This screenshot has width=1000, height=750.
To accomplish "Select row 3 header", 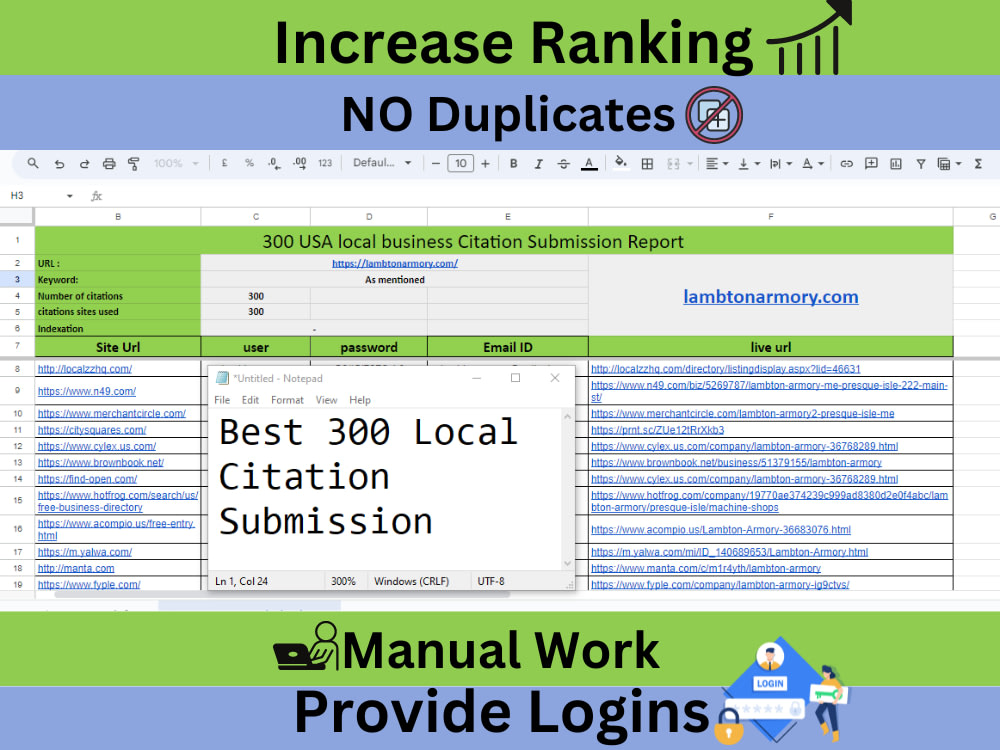I will 17,279.
